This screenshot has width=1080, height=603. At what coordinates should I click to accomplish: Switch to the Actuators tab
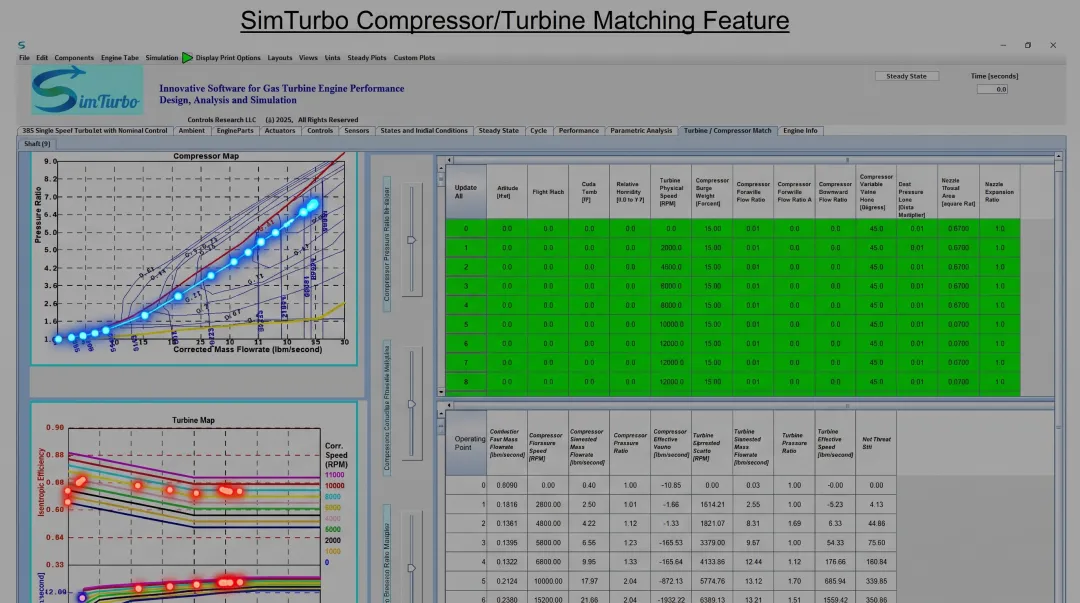pos(280,130)
